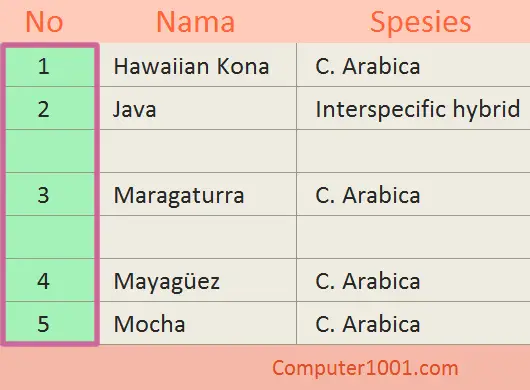This screenshot has width=530, height=390.
Task: Select C. Arabica in the Mocha row
Action: click(x=413, y=323)
